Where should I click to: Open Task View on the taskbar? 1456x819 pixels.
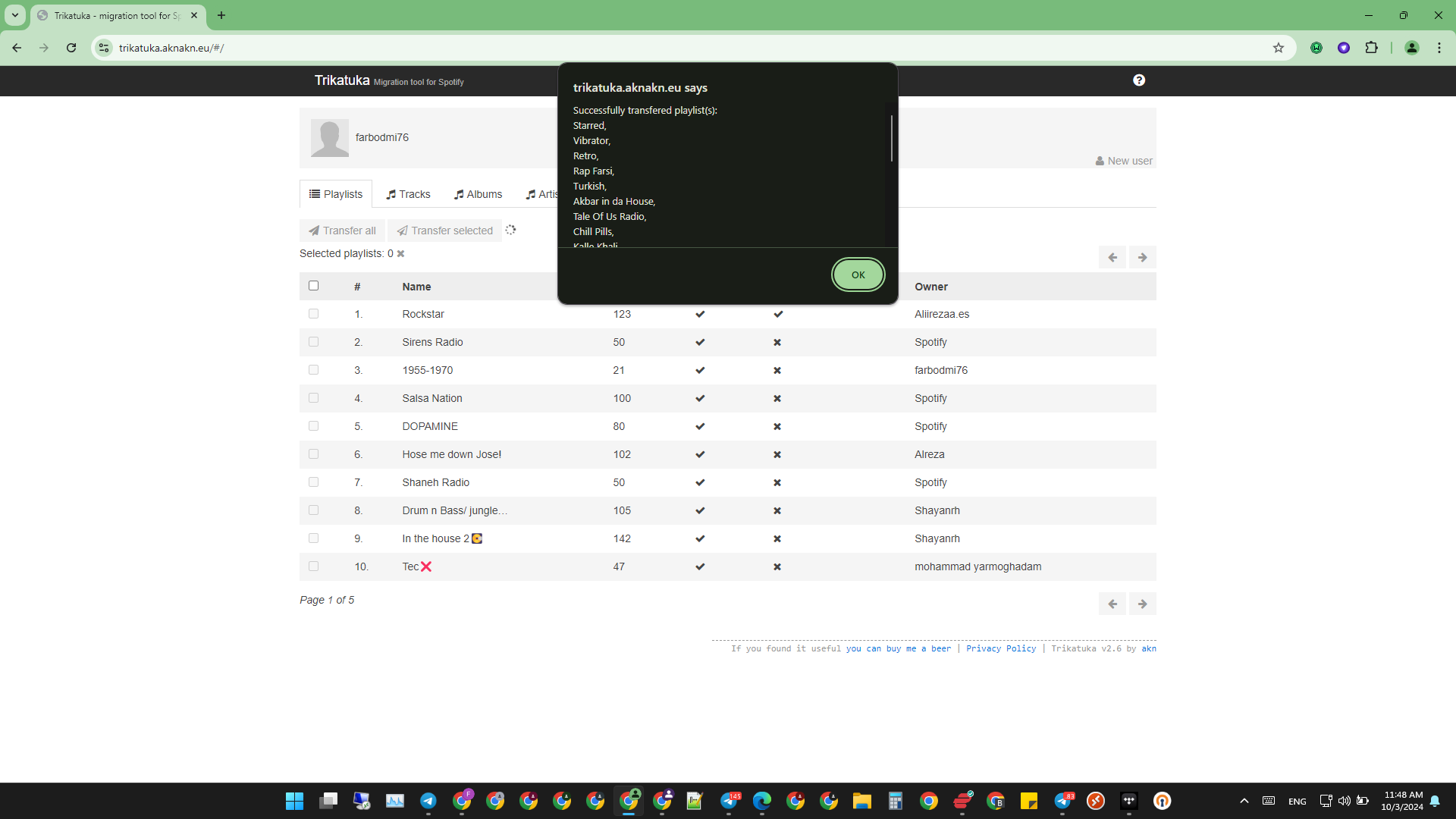click(x=328, y=801)
